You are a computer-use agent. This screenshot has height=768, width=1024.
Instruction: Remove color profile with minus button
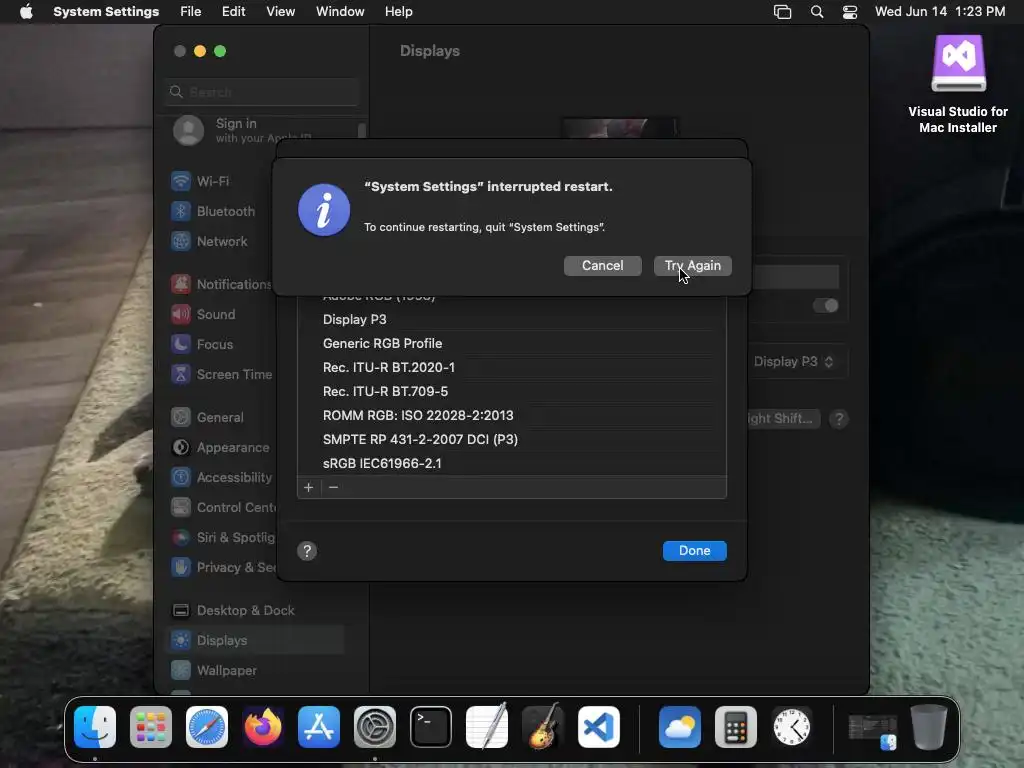(x=333, y=487)
